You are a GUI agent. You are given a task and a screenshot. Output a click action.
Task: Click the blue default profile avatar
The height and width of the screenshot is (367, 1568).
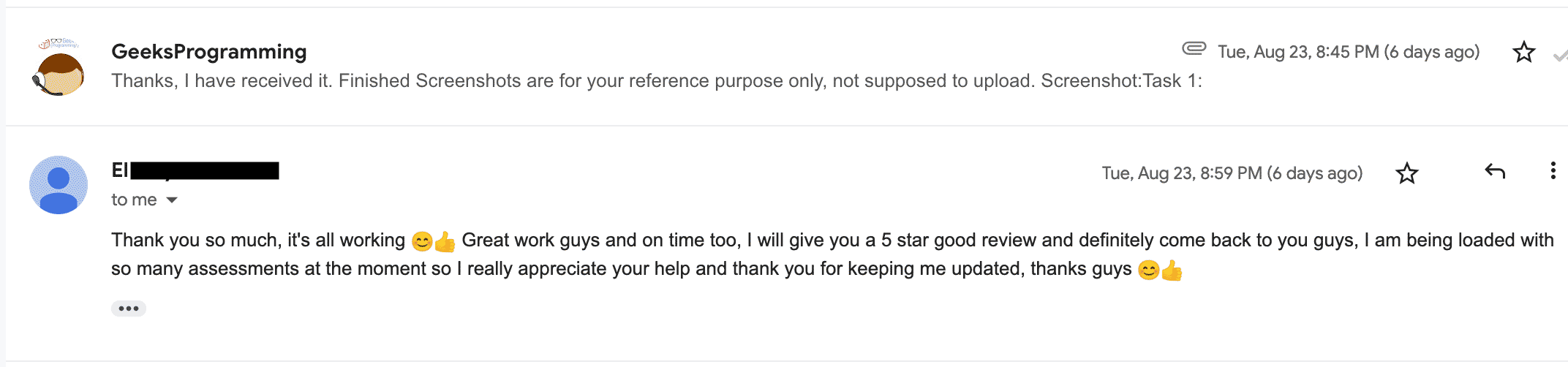tap(59, 185)
